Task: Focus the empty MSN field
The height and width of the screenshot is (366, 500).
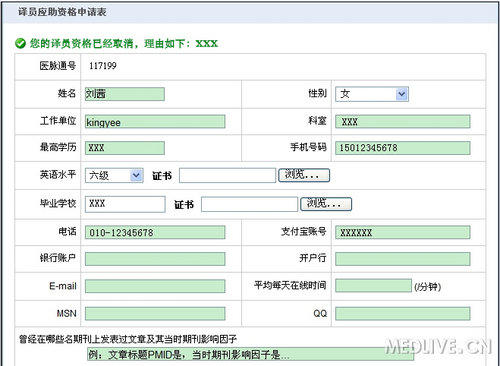Action: point(155,314)
